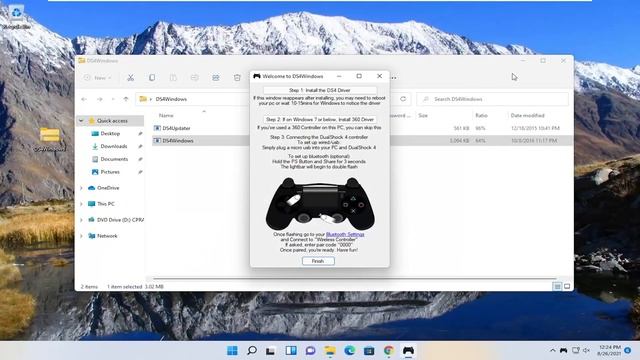Select OneDrive in the navigation pane
The height and width of the screenshot is (360, 640).
click(x=108, y=188)
